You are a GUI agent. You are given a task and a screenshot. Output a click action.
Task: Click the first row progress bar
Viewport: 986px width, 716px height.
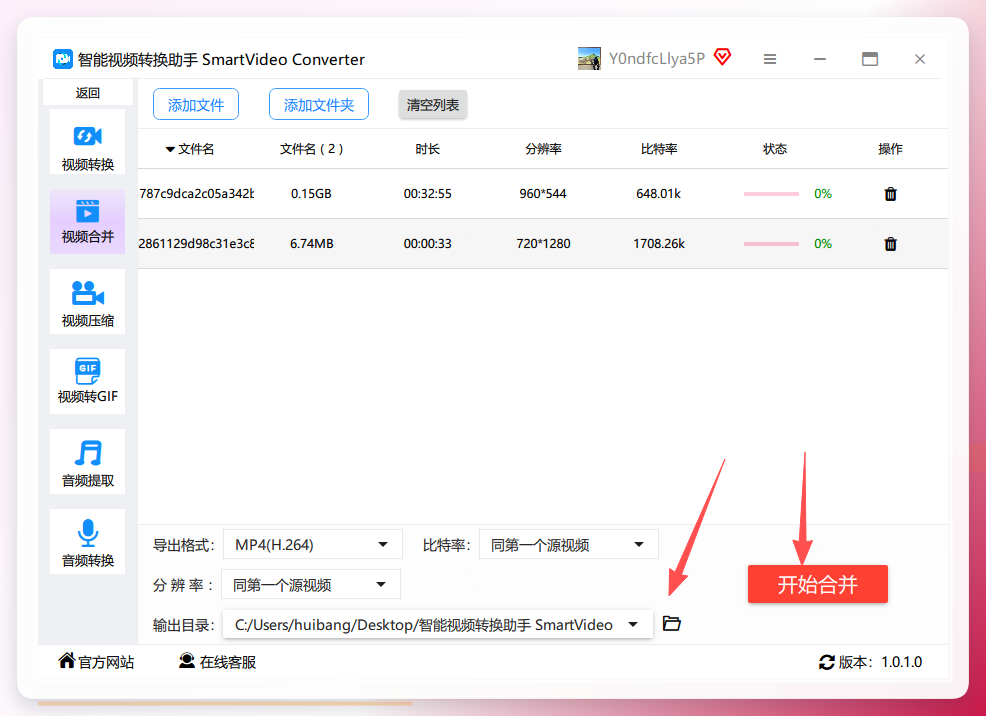click(x=771, y=194)
